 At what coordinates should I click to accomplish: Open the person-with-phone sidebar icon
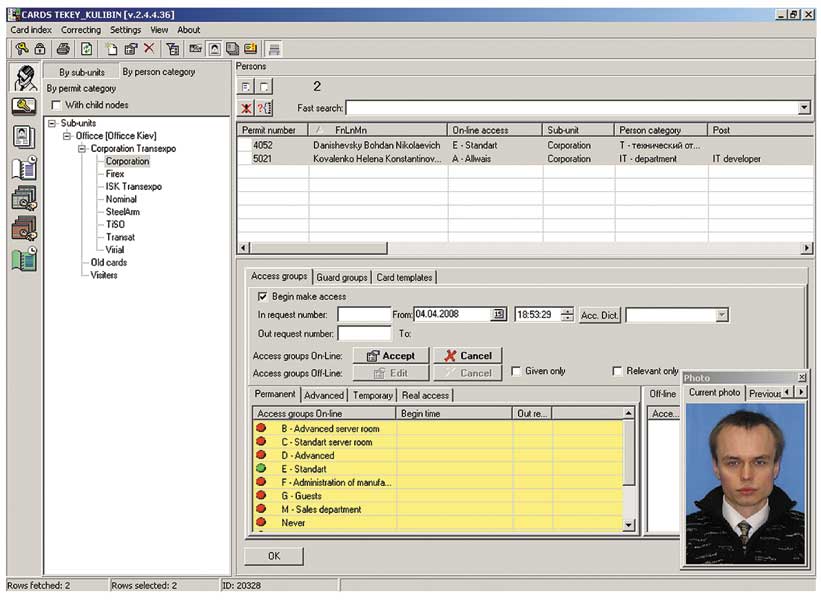point(23,78)
